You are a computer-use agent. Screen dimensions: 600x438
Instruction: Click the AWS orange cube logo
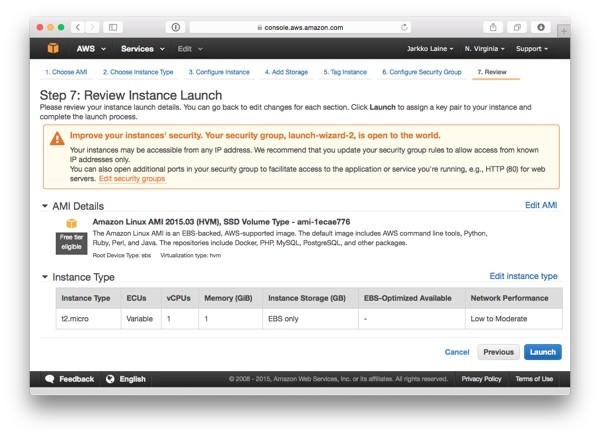[x=53, y=48]
